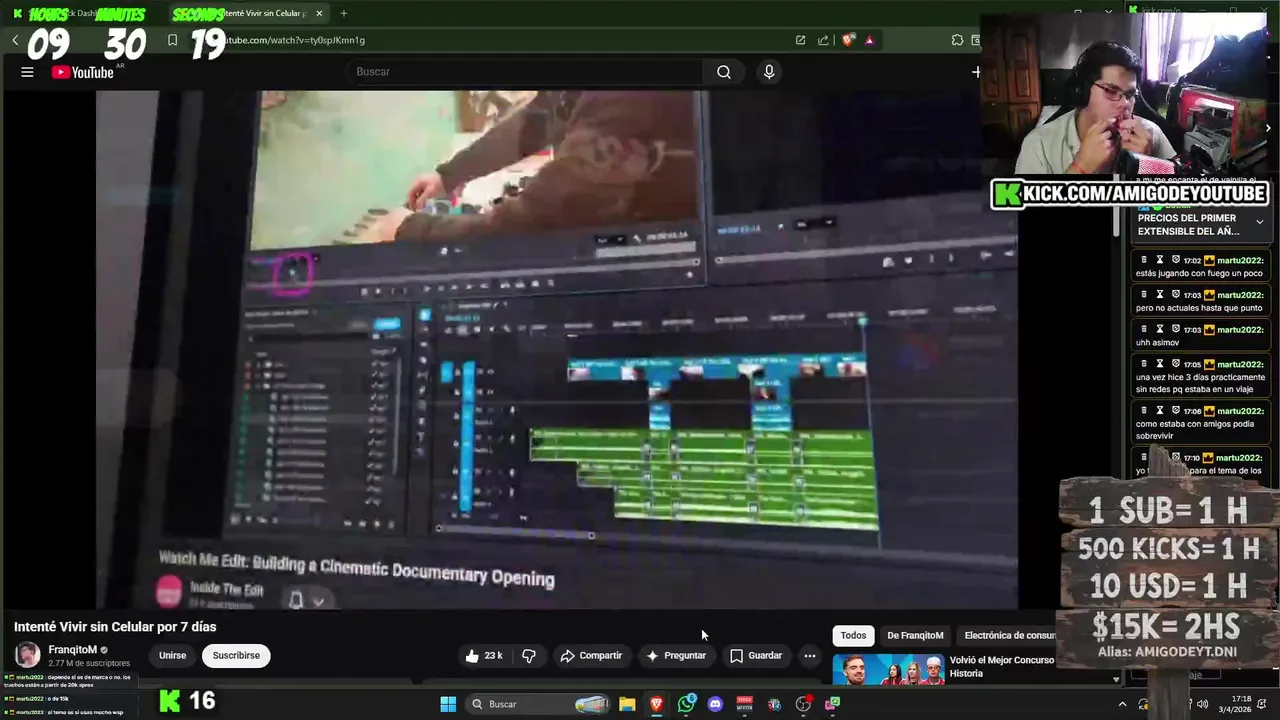Screen dimensions: 1280x720
Task: Click the Unirse button
Action: point(172,656)
